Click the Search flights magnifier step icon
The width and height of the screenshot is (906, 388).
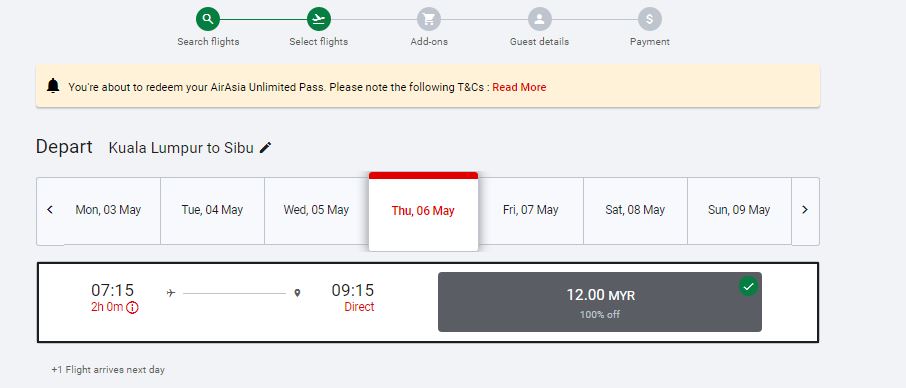point(208,19)
